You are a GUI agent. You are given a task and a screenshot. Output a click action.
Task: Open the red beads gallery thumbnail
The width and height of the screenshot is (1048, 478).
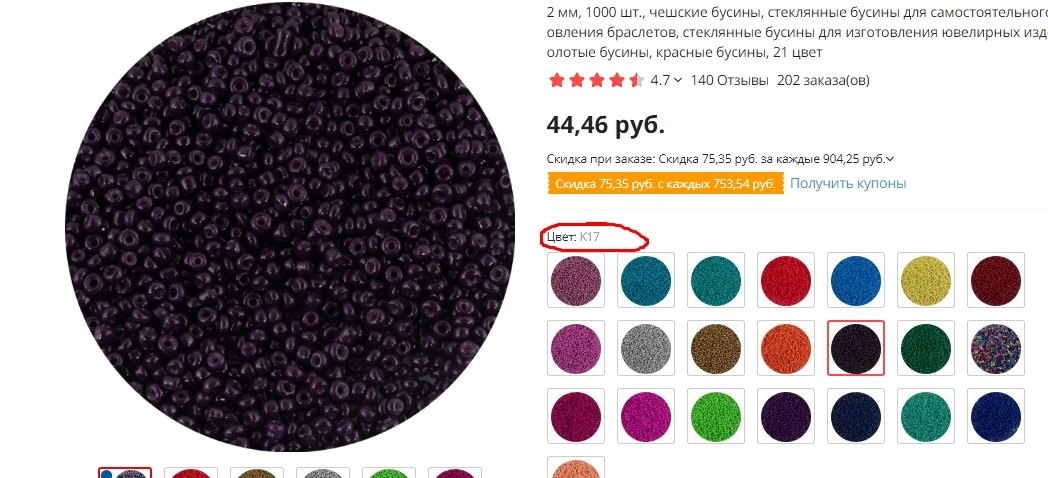click(x=191, y=473)
